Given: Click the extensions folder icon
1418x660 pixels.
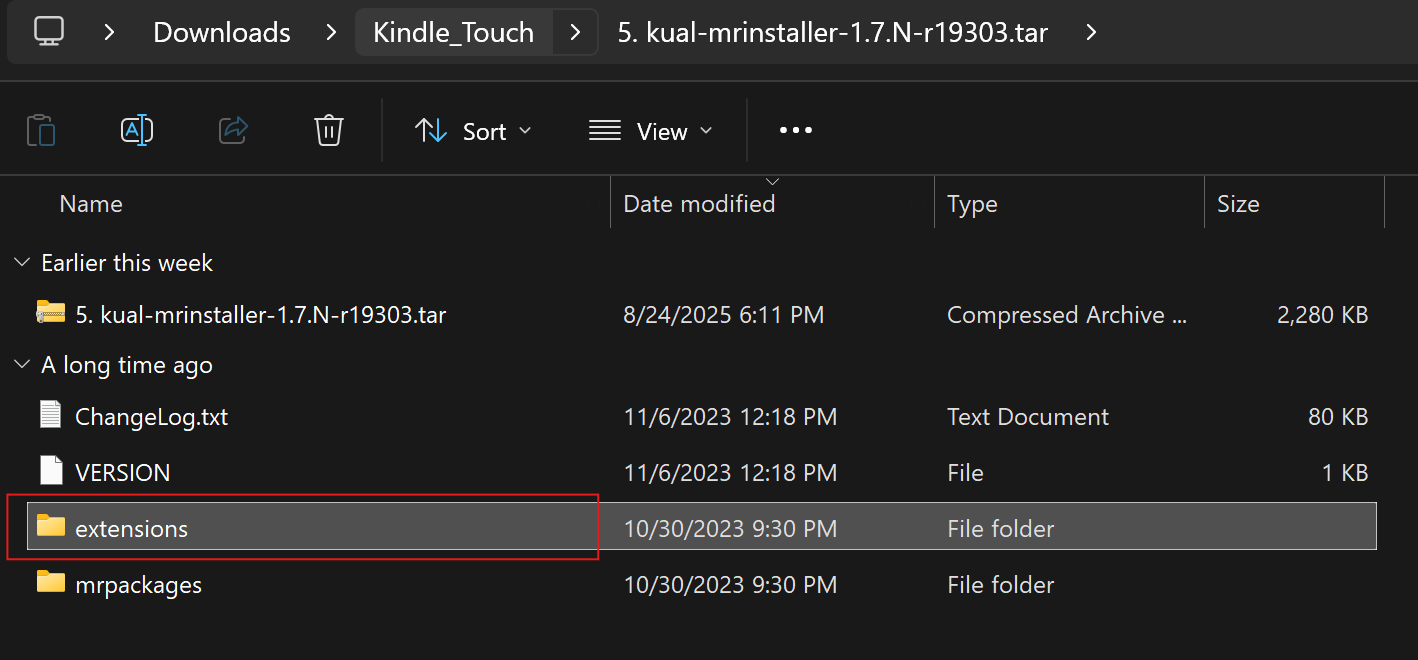Looking at the screenshot, I should coord(50,526).
